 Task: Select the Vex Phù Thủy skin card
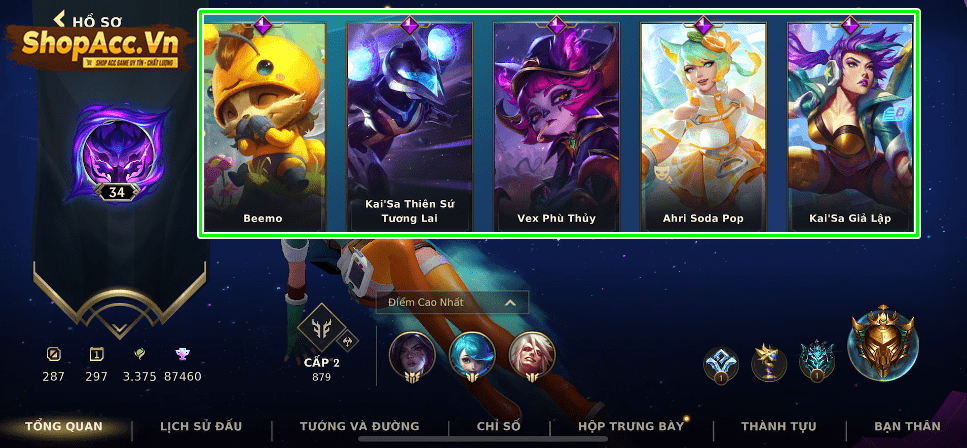click(x=556, y=125)
